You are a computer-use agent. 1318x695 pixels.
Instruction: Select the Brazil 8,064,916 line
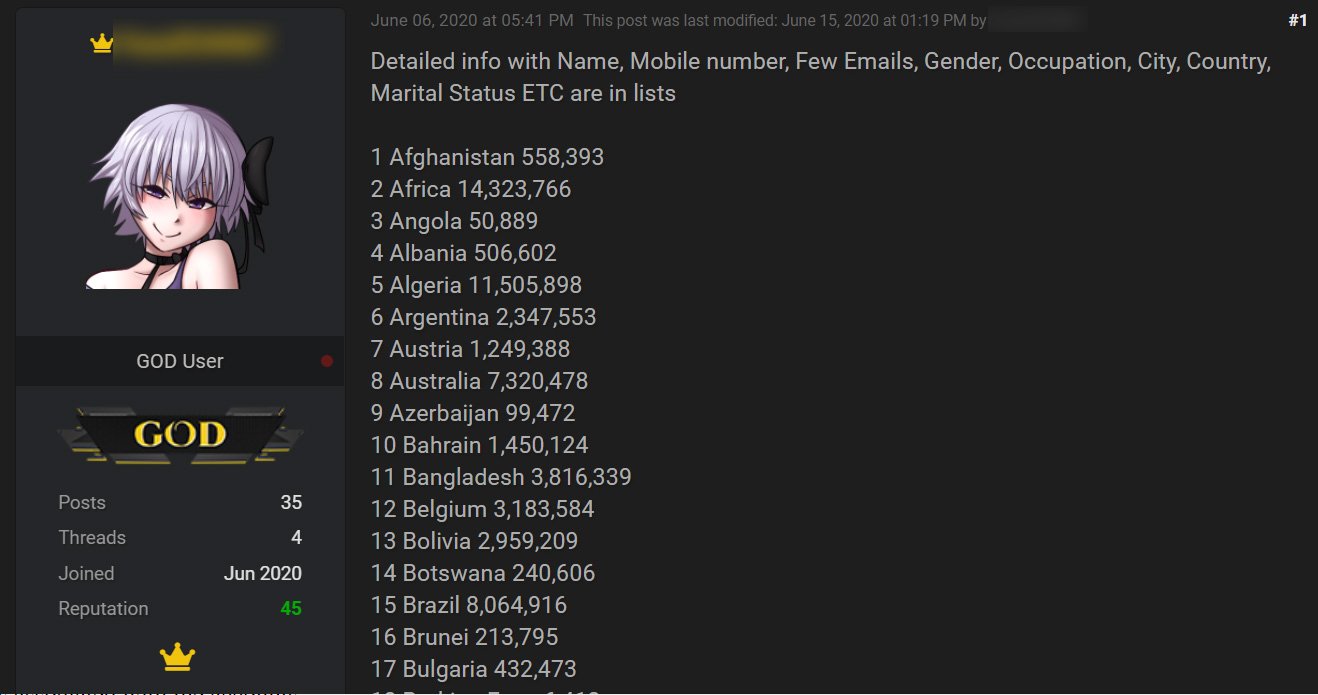coord(468,604)
